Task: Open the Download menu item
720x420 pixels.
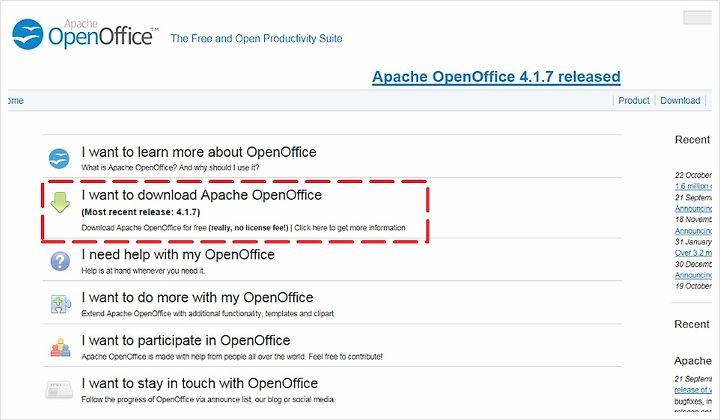Action: [680, 101]
